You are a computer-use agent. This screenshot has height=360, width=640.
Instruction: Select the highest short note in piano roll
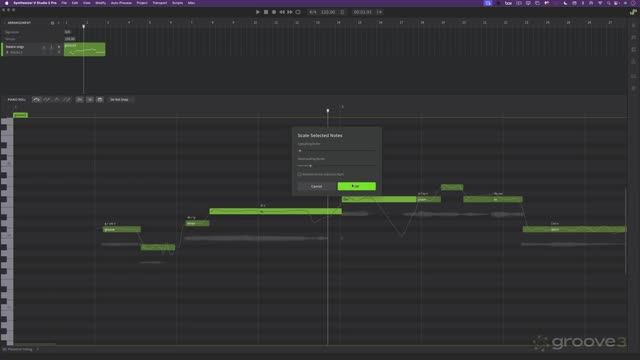tap(452, 187)
